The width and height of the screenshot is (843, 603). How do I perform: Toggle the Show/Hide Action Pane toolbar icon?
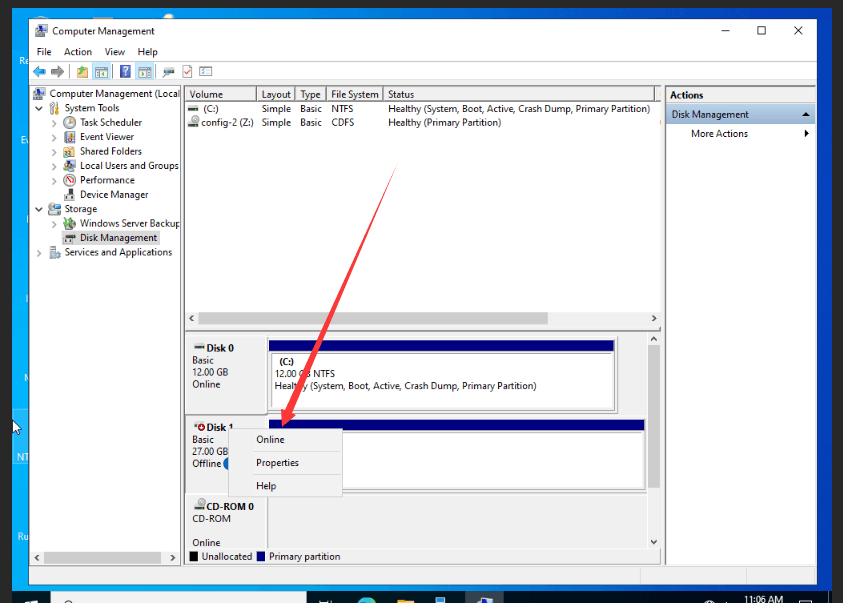(144, 71)
